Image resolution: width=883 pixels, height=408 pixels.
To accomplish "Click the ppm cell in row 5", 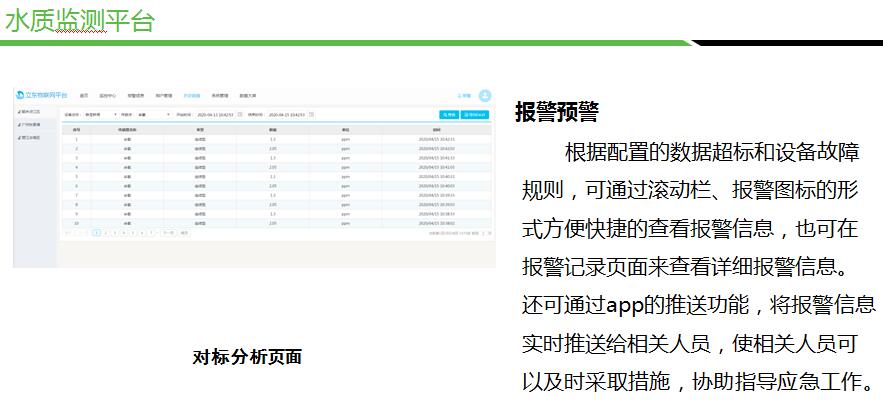I will pos(345,177).
